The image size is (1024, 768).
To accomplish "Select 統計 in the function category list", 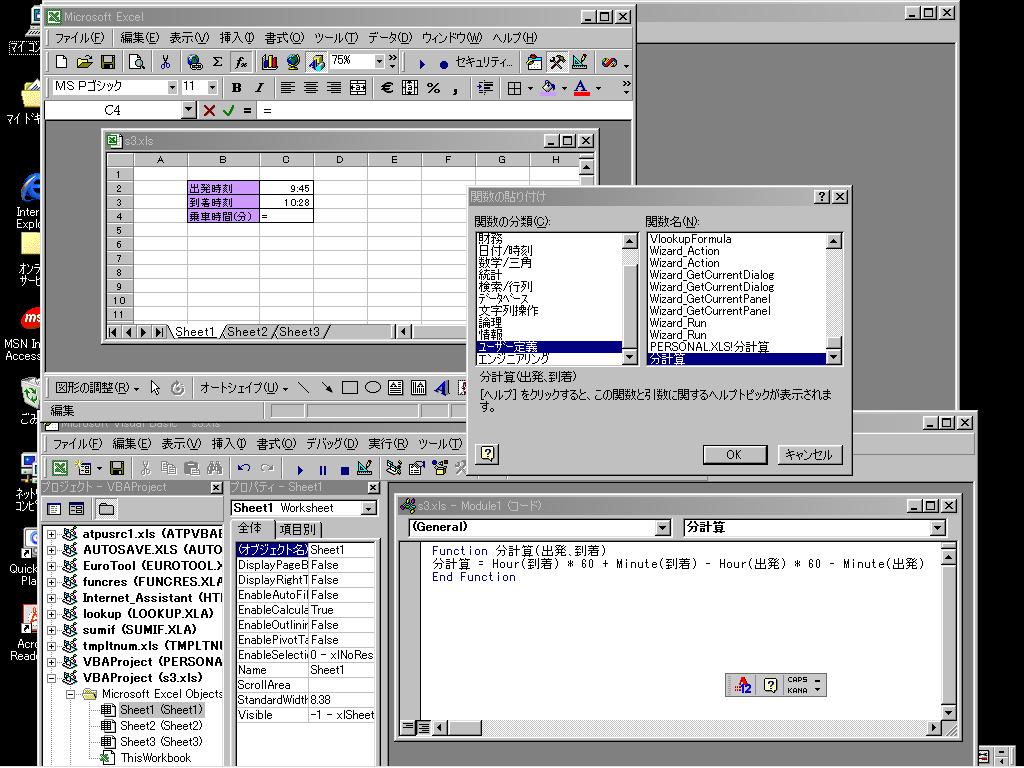I will pyautogui.click(x=490, y=275).
